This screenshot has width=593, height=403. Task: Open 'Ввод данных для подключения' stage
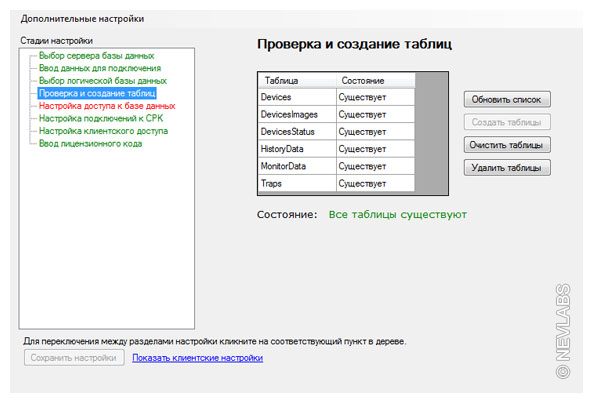coord(100,68)
